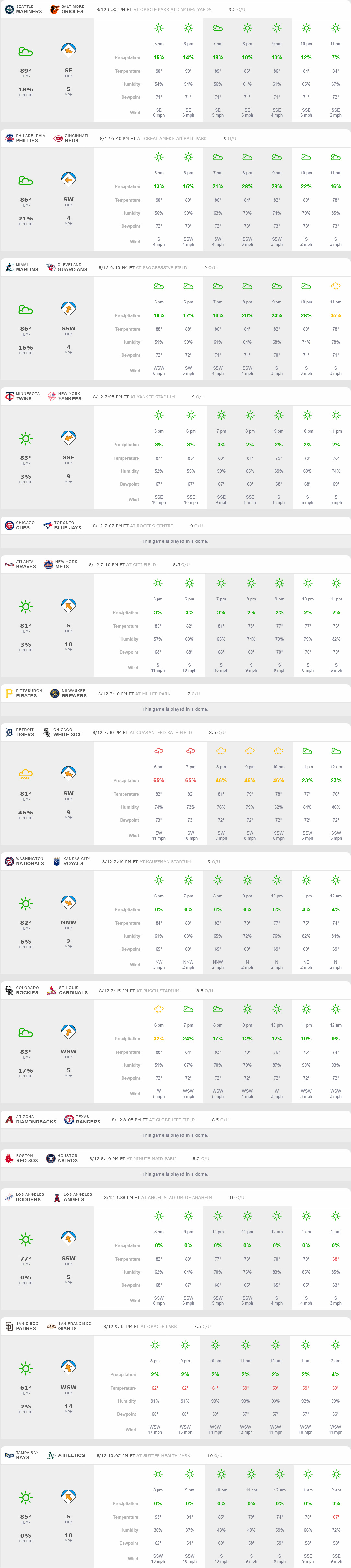
Task: Select 'AT ANGEL STADIUM OF ANAHEIM' venue text
Action: pos(177,1198)
